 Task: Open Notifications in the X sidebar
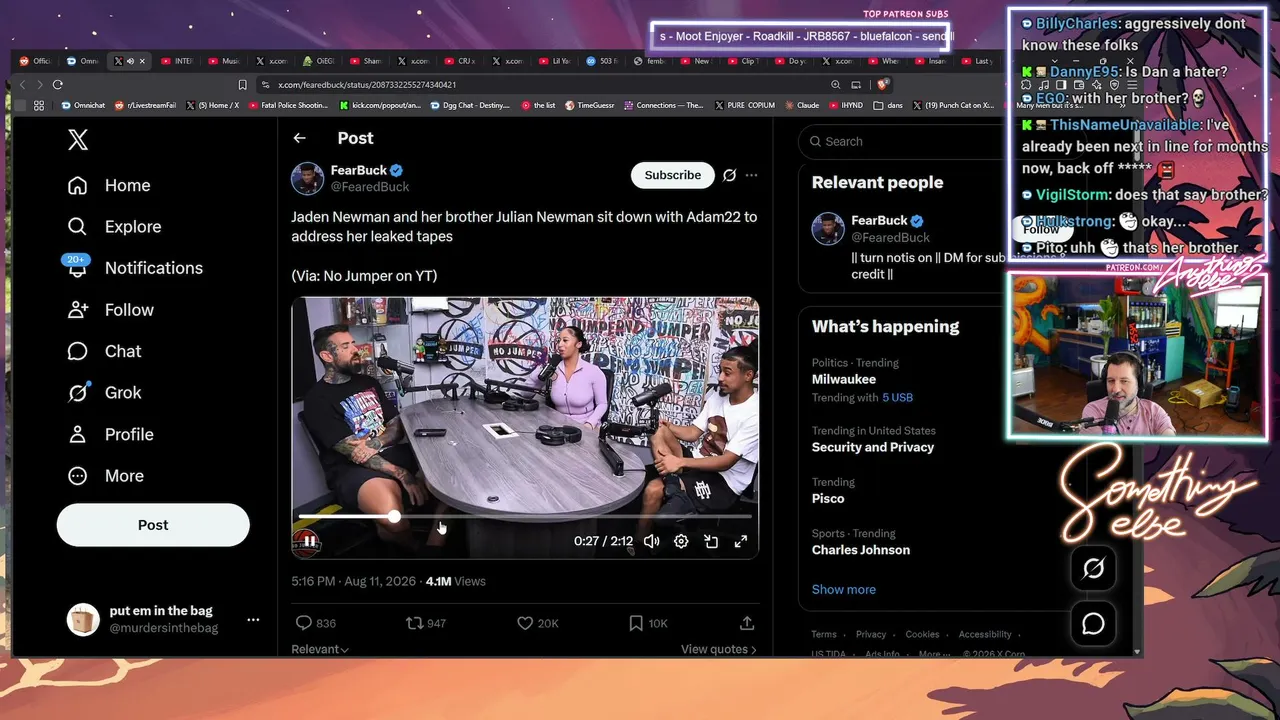click(x=135, y=268)
